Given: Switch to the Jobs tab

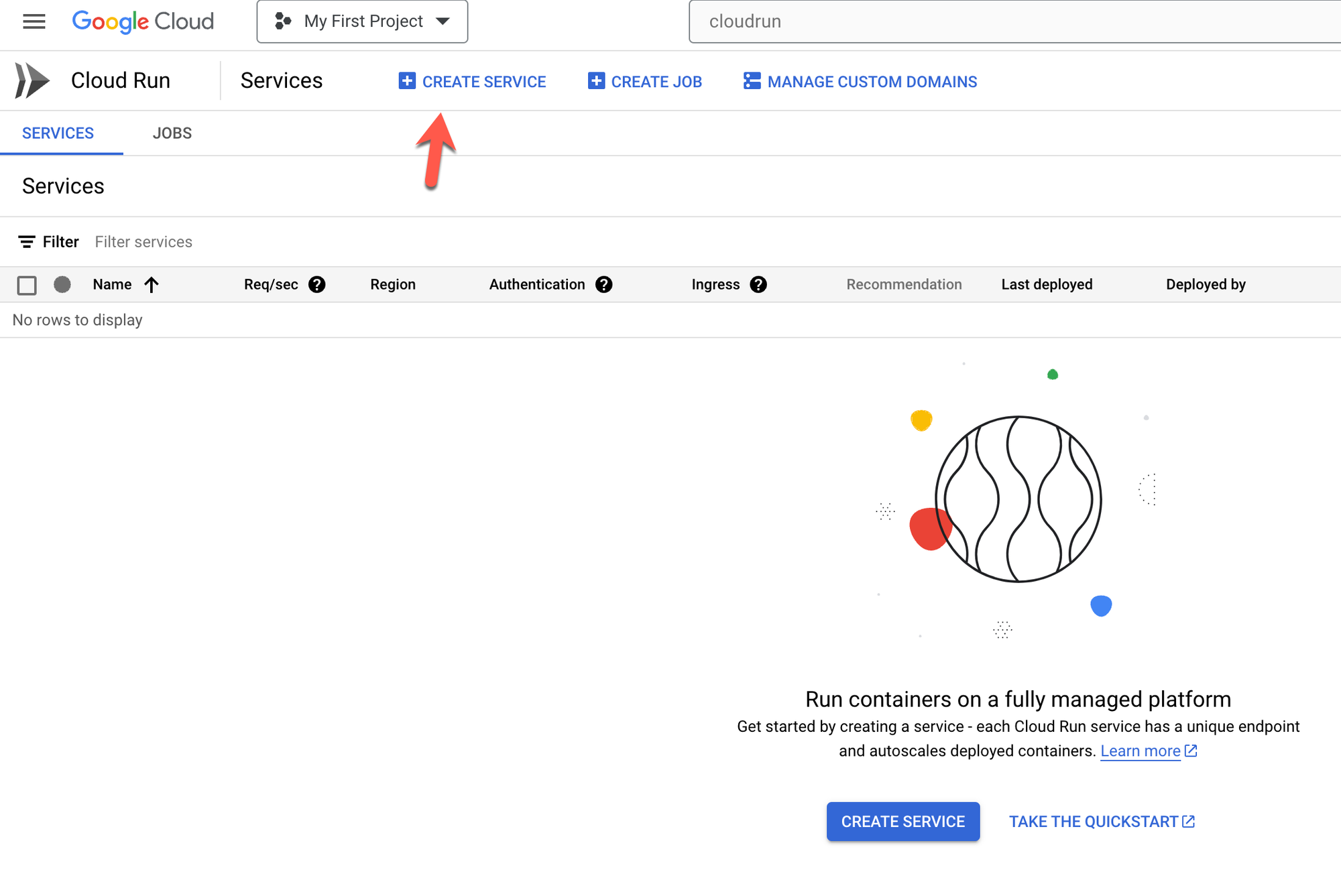Looking at the screenshot, I should (x=172, y=133).
